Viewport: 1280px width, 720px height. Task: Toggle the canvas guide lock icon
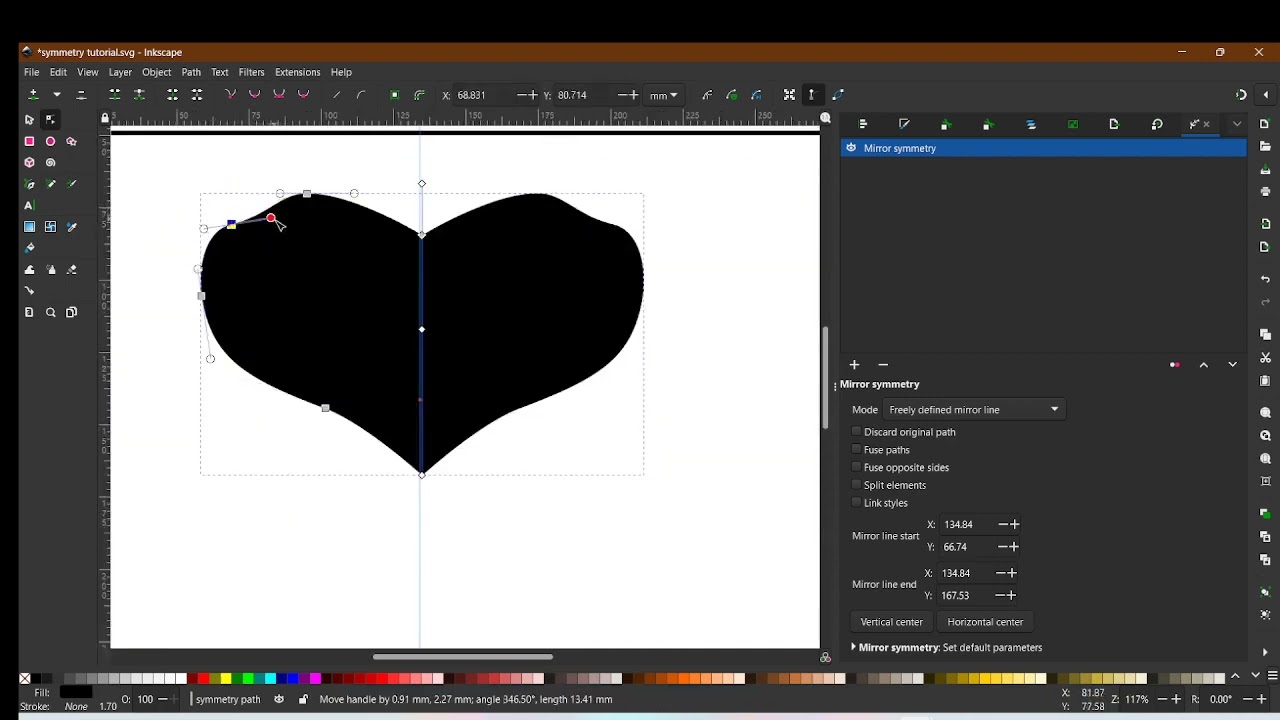pos(105,119)
